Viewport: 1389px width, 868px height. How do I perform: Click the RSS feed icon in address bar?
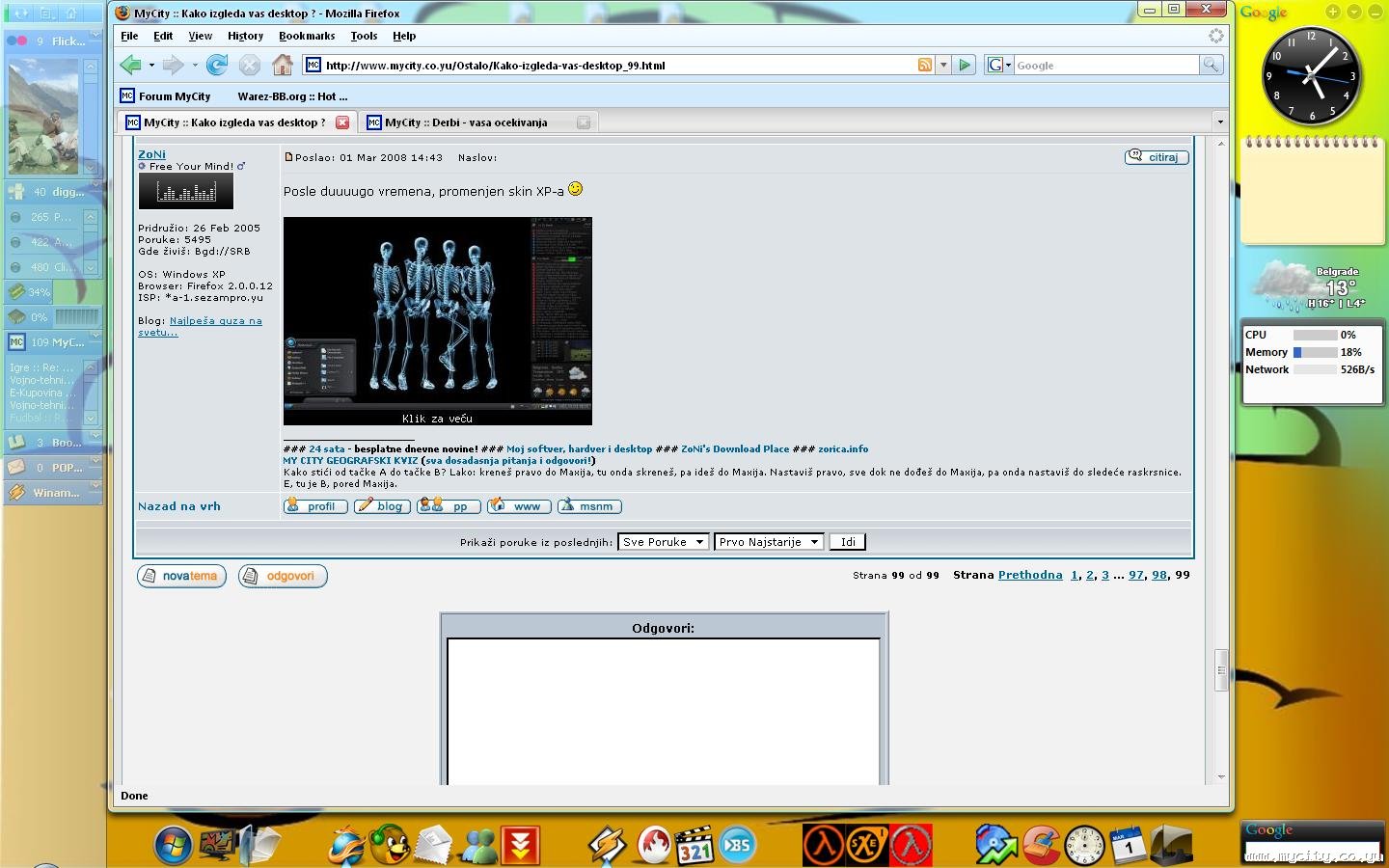(925, 65)
